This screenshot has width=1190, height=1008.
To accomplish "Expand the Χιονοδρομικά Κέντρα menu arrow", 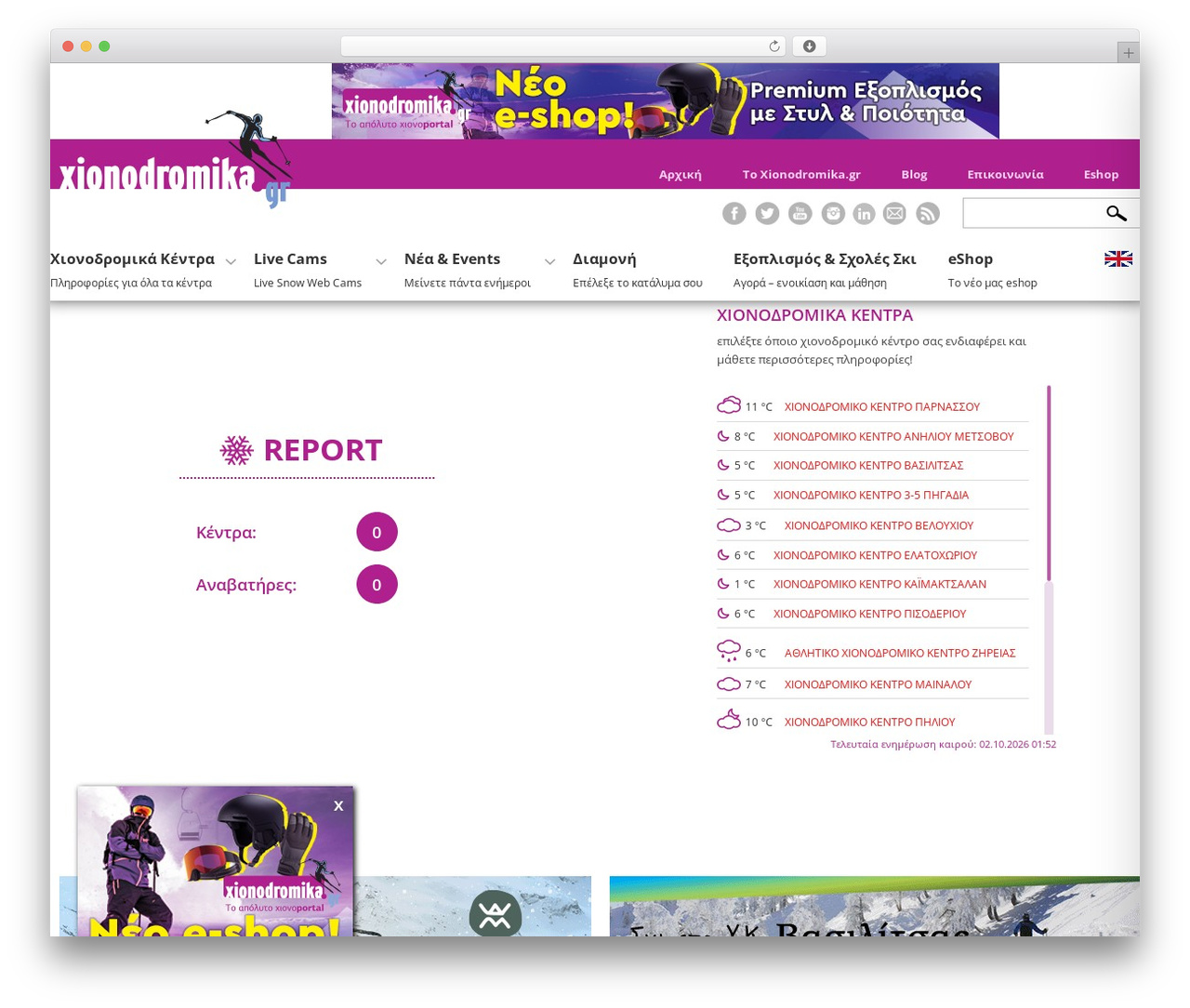I will pos(231,262).
